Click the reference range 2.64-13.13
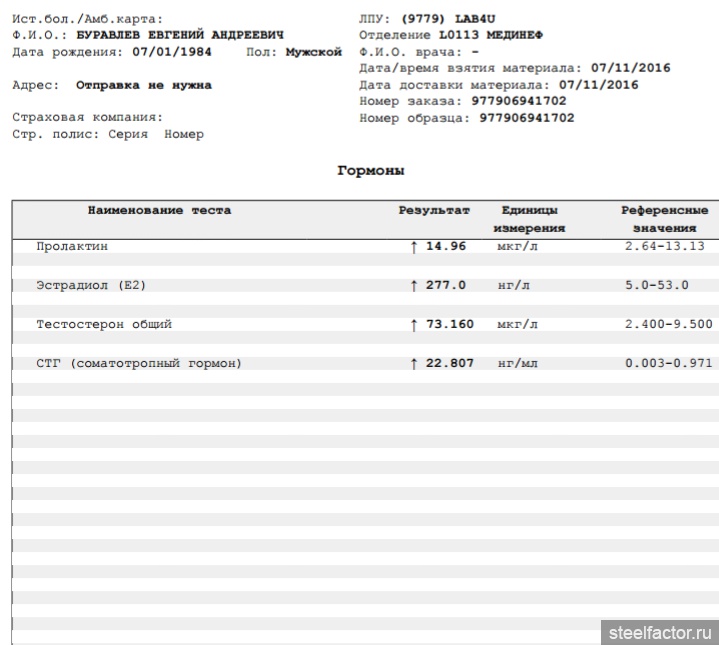Viewport: 719px width, 645px height. click(x=665, y=246)
